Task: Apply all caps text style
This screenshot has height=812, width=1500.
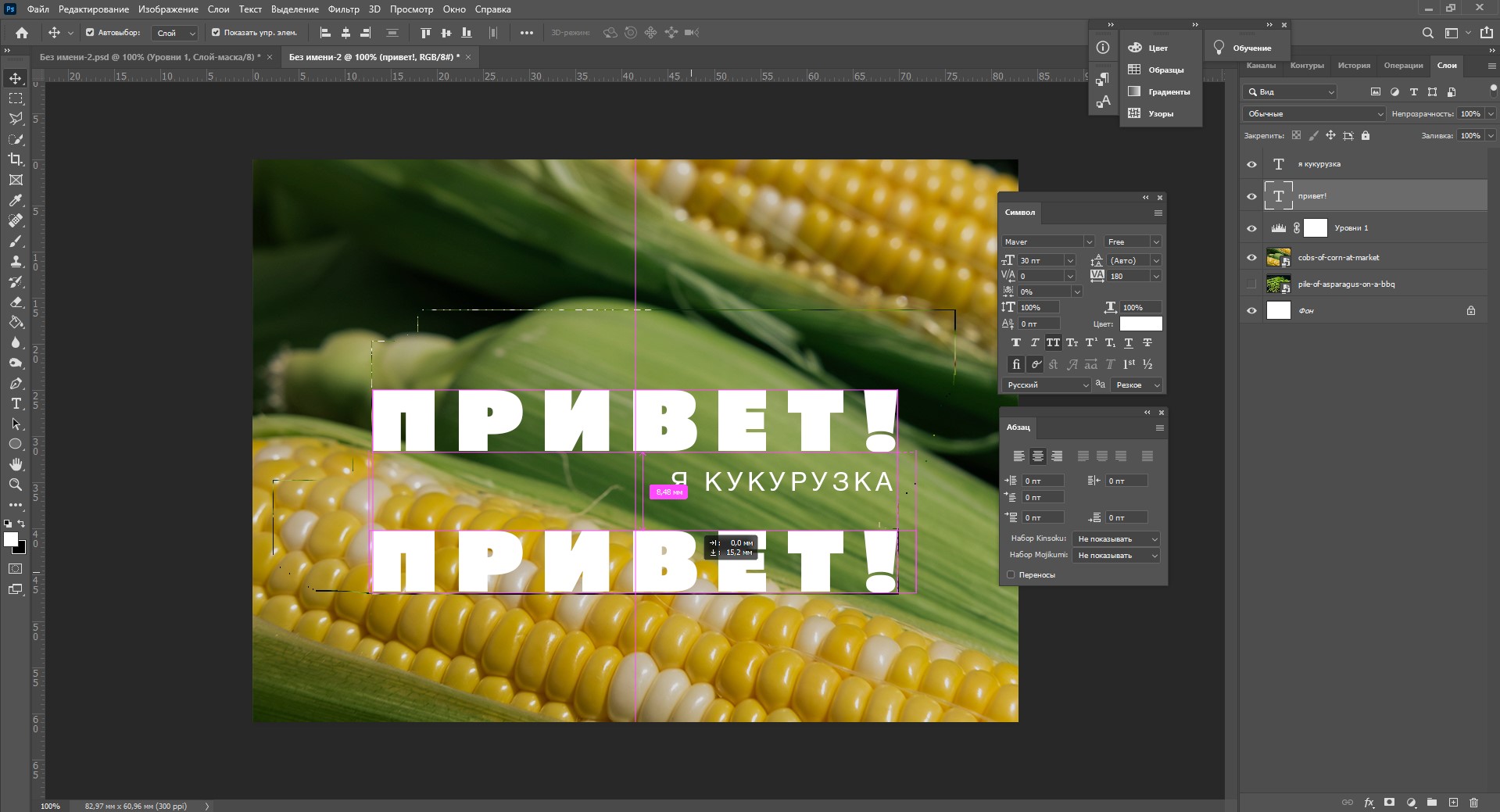Action: coord(1053,343)
